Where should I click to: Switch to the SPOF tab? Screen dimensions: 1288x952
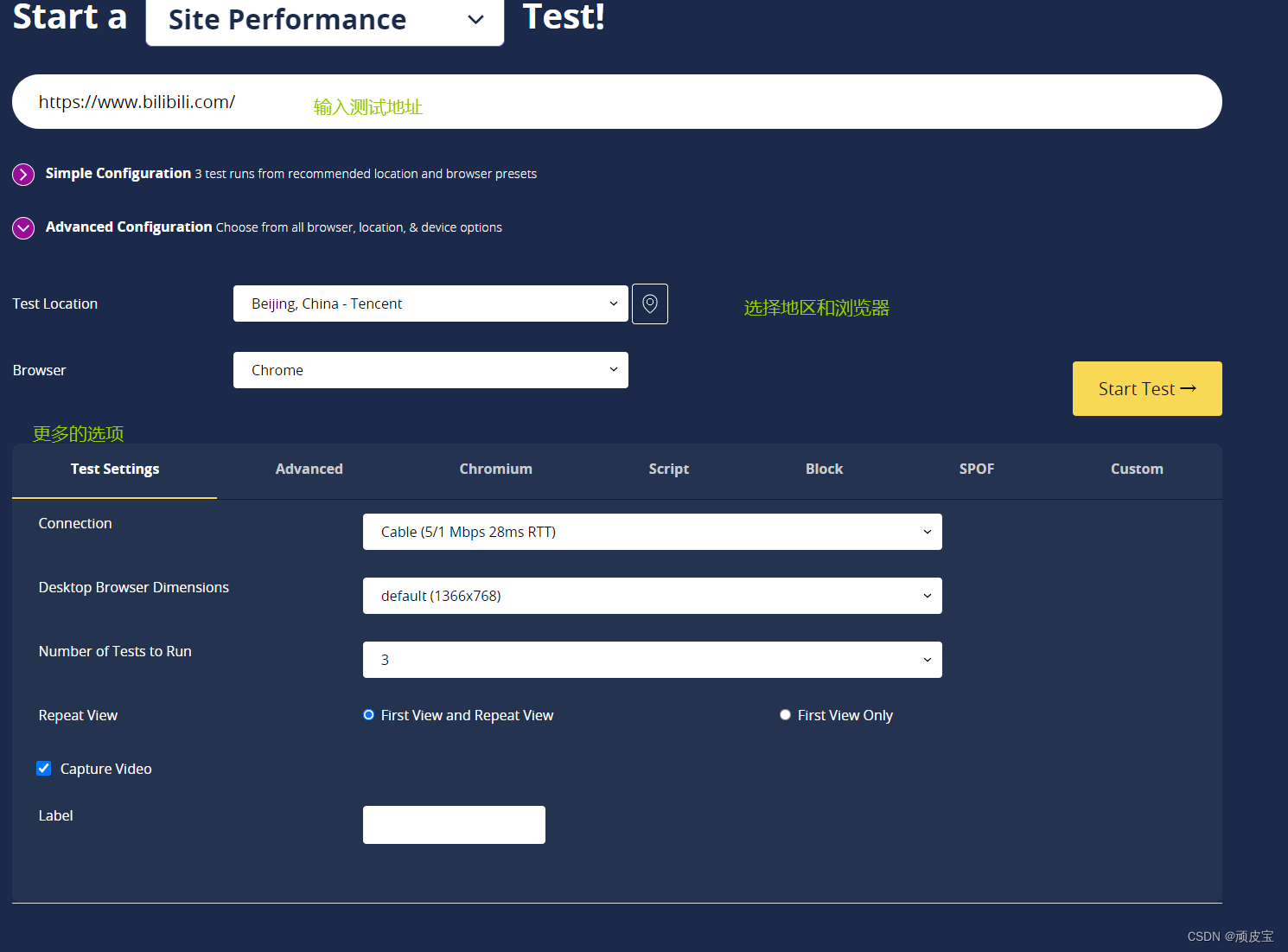[x=977, y=470]
